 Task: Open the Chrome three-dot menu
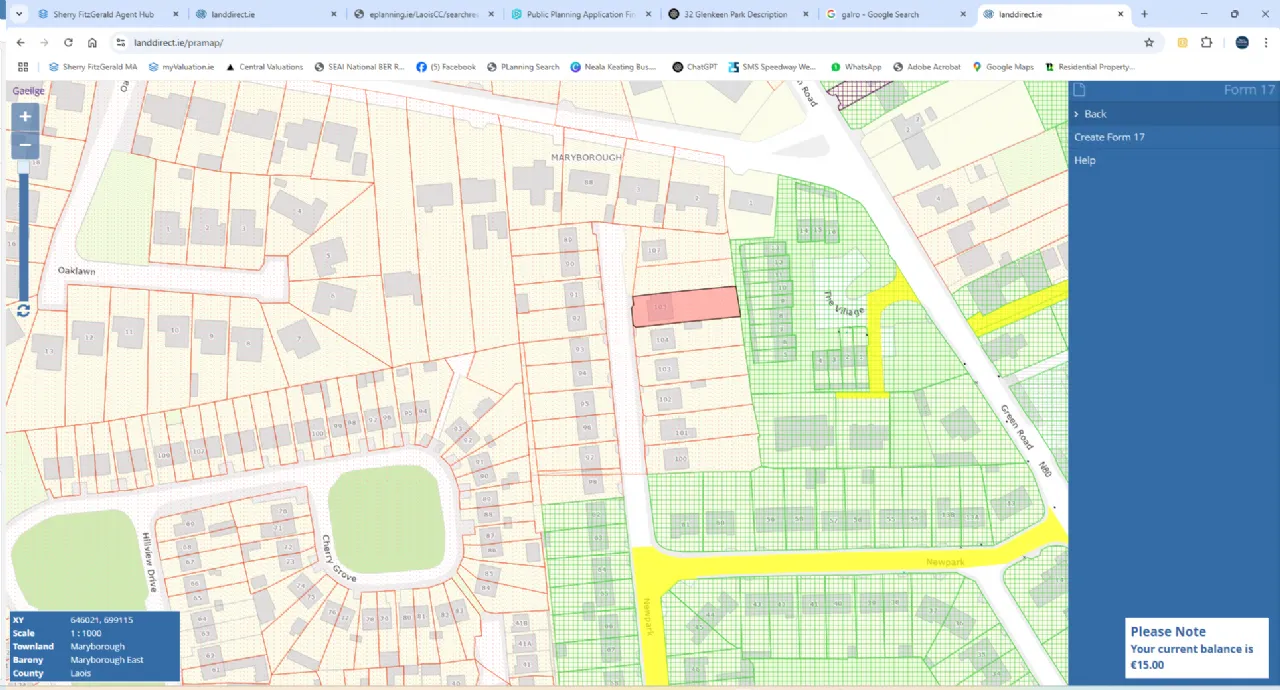(x=1265, y=43)
